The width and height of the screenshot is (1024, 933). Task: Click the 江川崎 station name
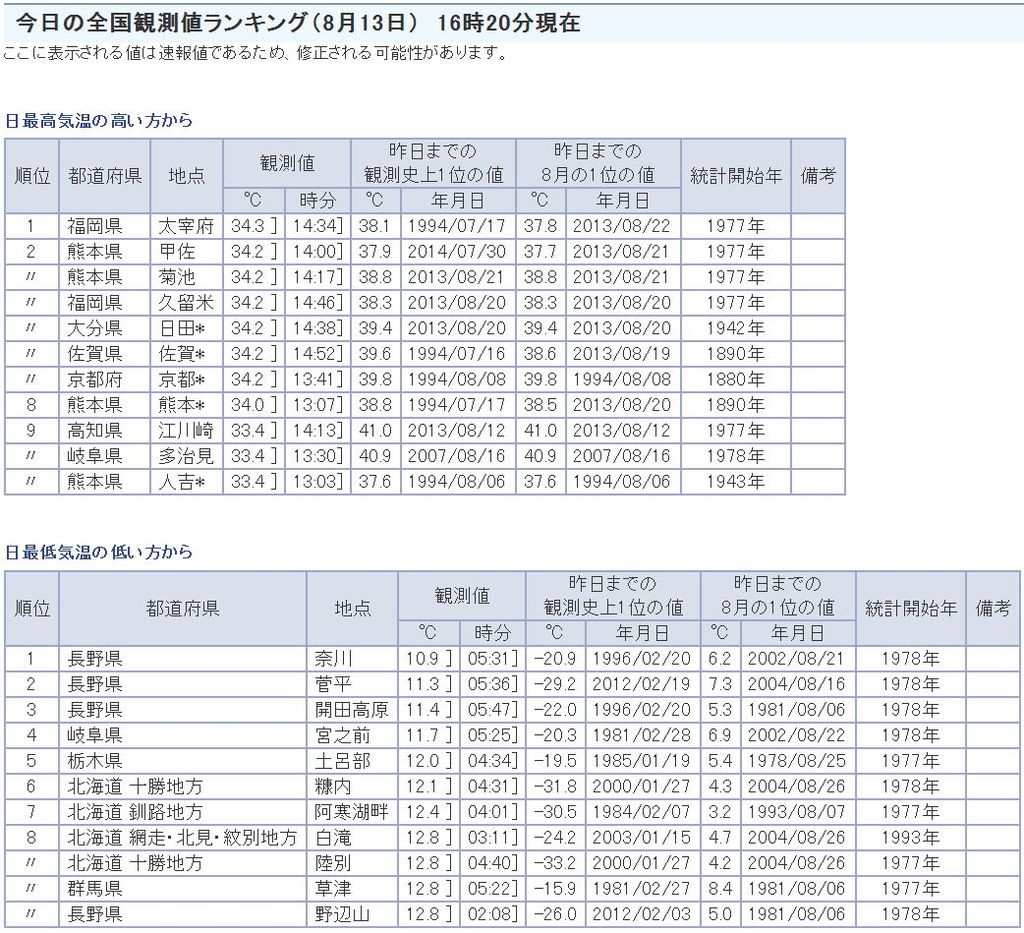tap(186, 430)
